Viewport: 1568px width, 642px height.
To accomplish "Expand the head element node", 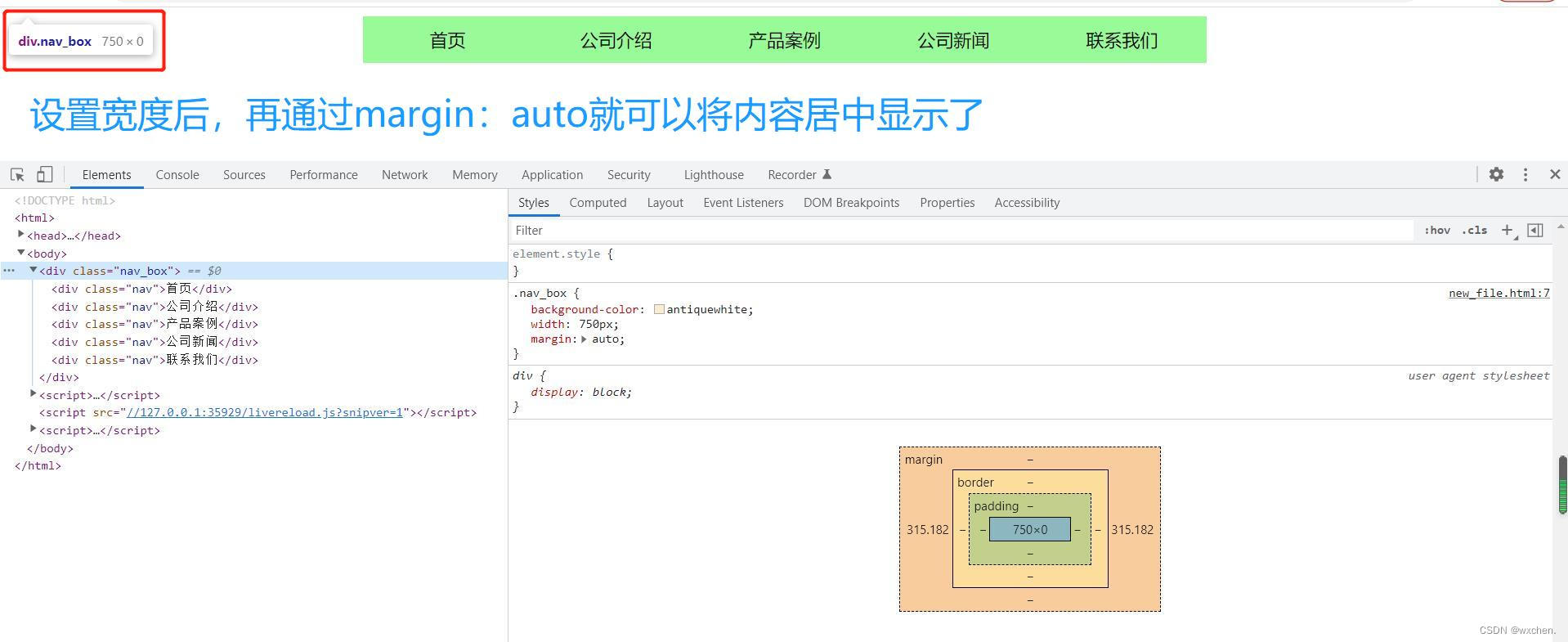I will point(21,235).
